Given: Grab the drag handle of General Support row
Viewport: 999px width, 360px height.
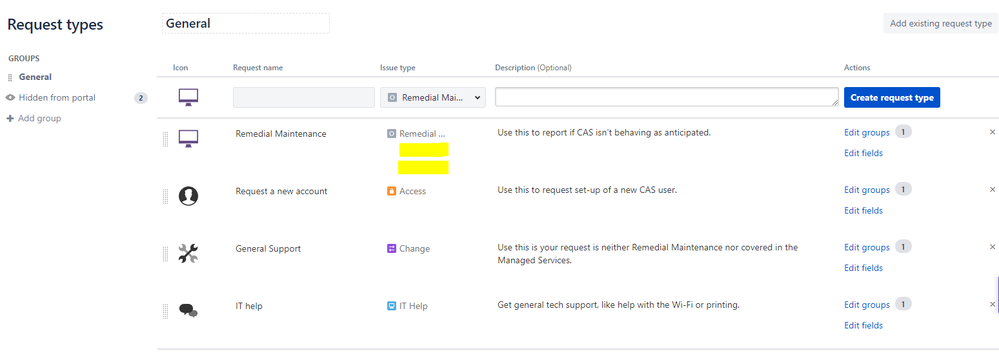Looking at the screenshot, I should click(x=166, y=254).
